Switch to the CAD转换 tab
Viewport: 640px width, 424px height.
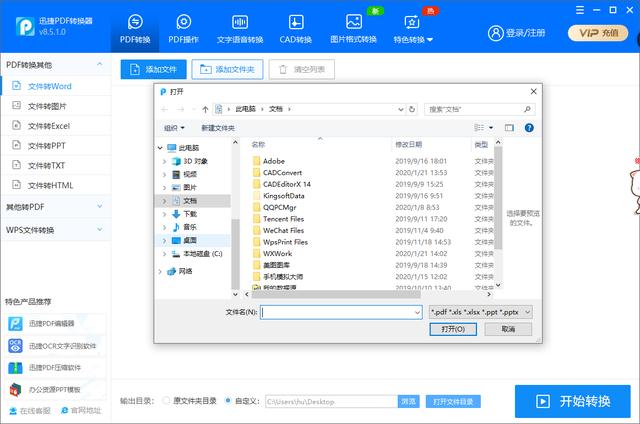click(296, 29)
